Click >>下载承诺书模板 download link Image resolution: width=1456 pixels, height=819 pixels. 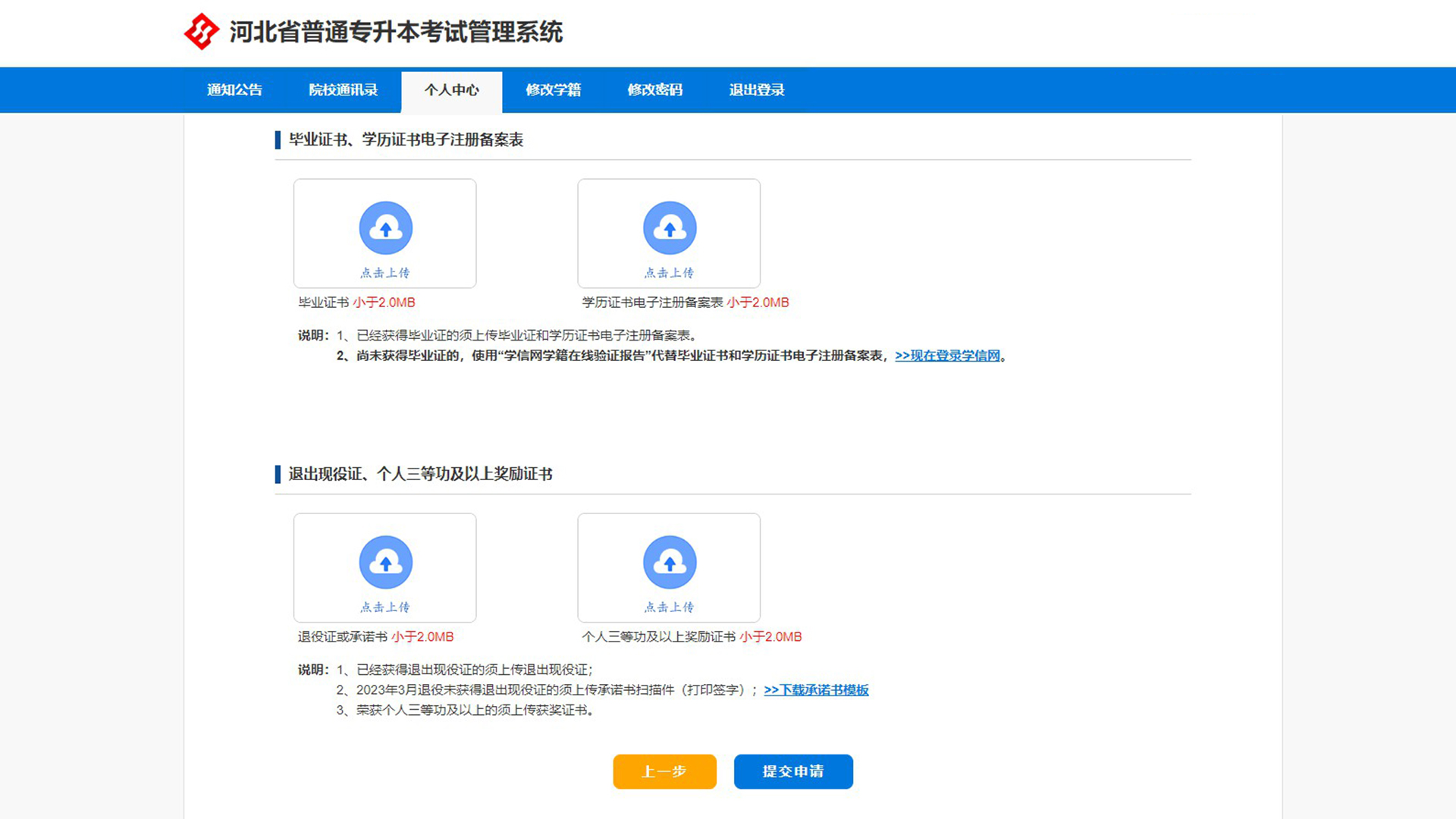816,690
